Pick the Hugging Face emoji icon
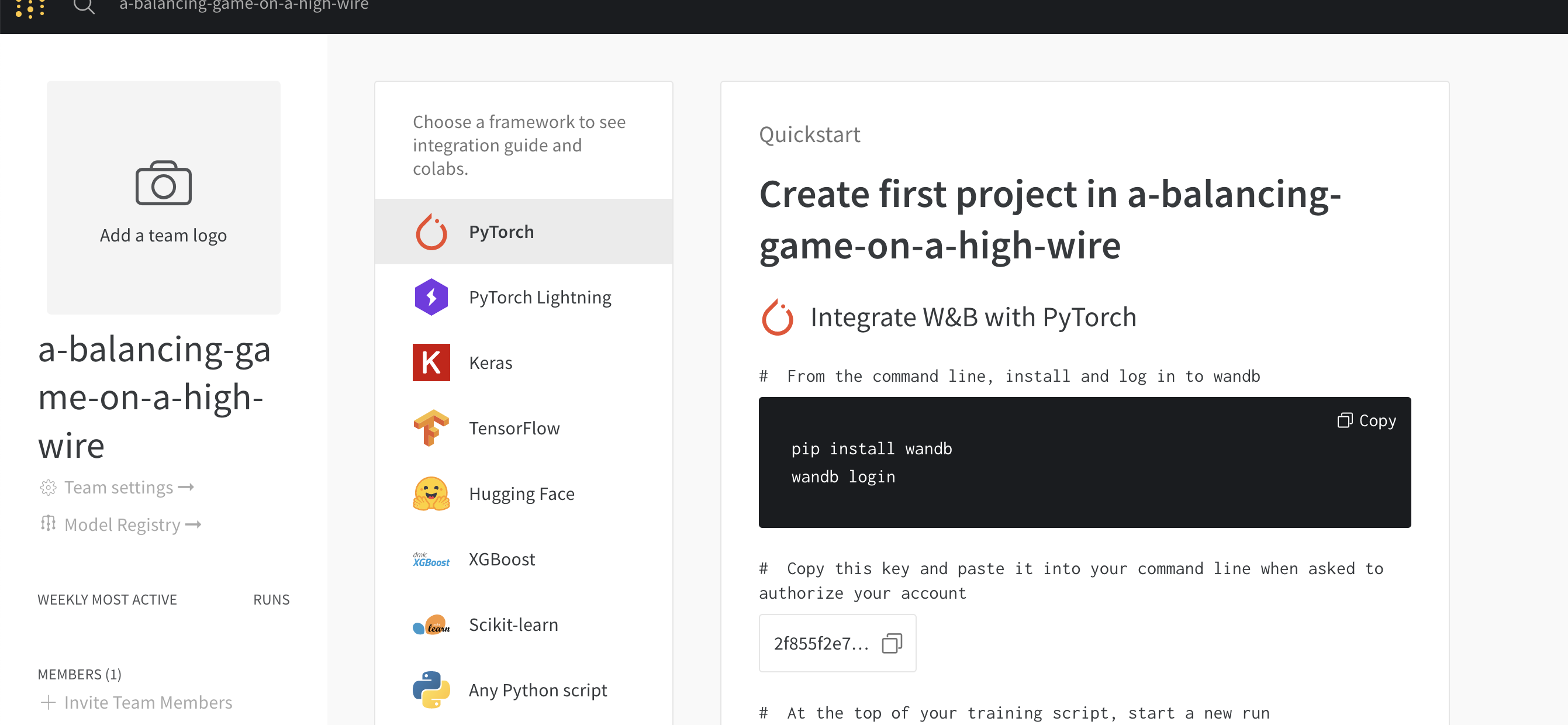Screen dimensions: 1568x725 [431, 493]
